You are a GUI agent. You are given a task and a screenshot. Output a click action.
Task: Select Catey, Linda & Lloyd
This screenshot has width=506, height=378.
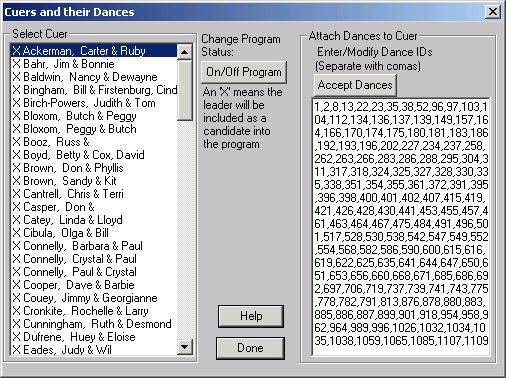coord(94,220)
